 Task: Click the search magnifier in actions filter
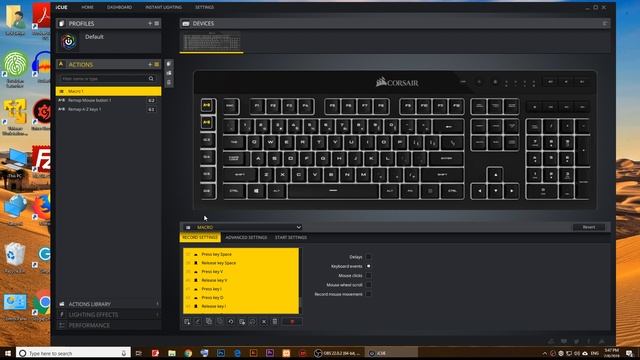click(151, 78)
